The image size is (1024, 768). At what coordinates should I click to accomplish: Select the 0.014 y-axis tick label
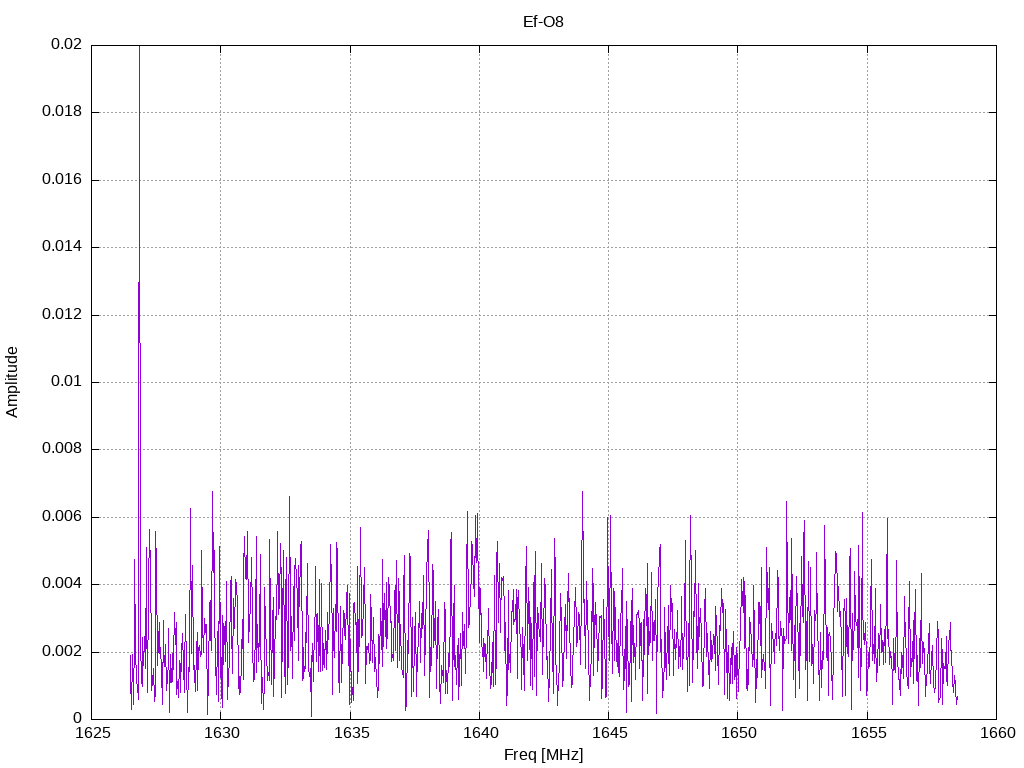click(x=61, y=247)
